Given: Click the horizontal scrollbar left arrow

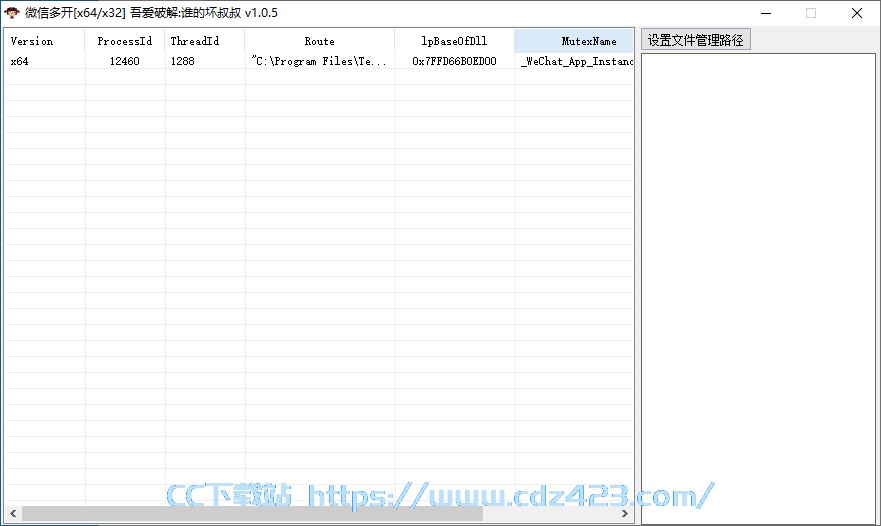Looking at the screenshot, I should [13, 513].
